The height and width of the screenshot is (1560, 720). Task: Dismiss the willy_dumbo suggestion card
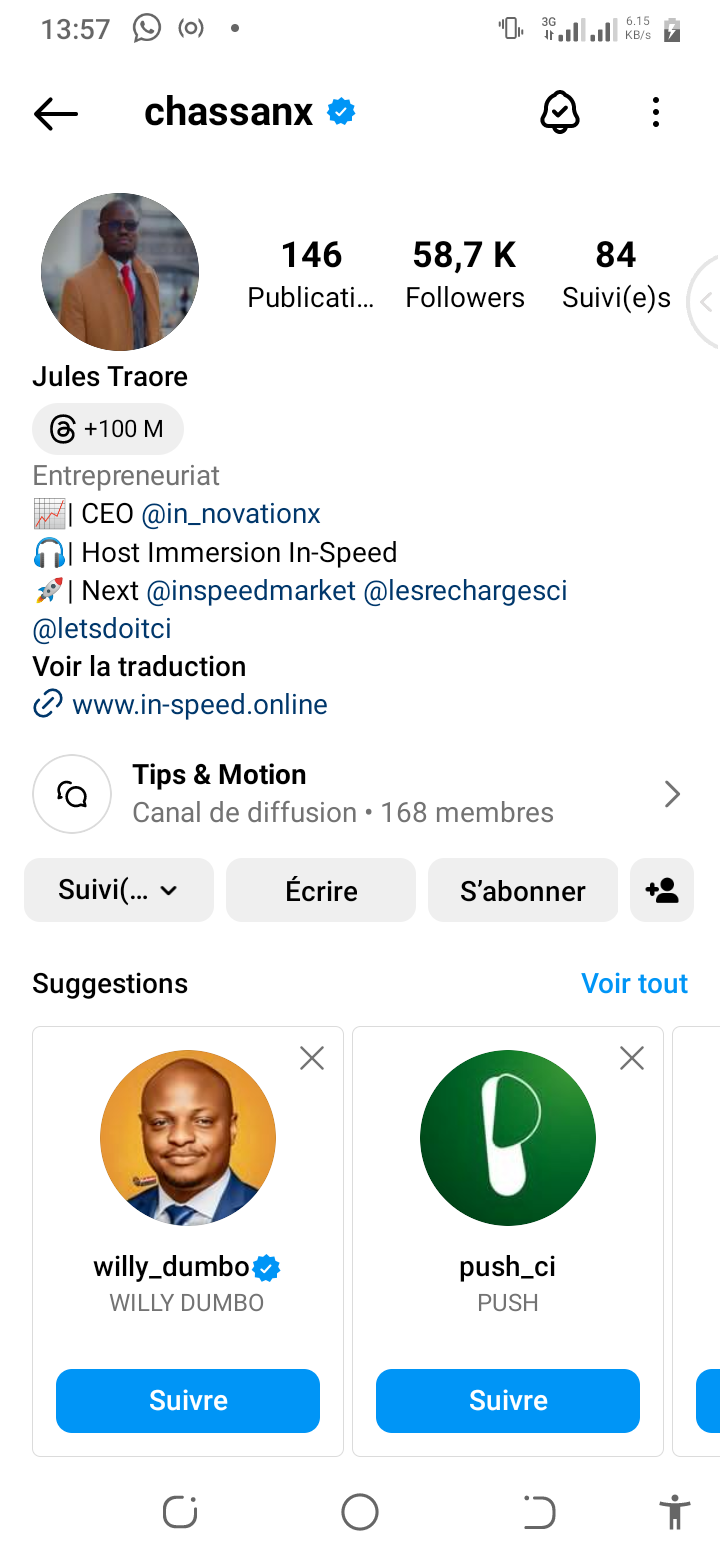point(312,1058)
